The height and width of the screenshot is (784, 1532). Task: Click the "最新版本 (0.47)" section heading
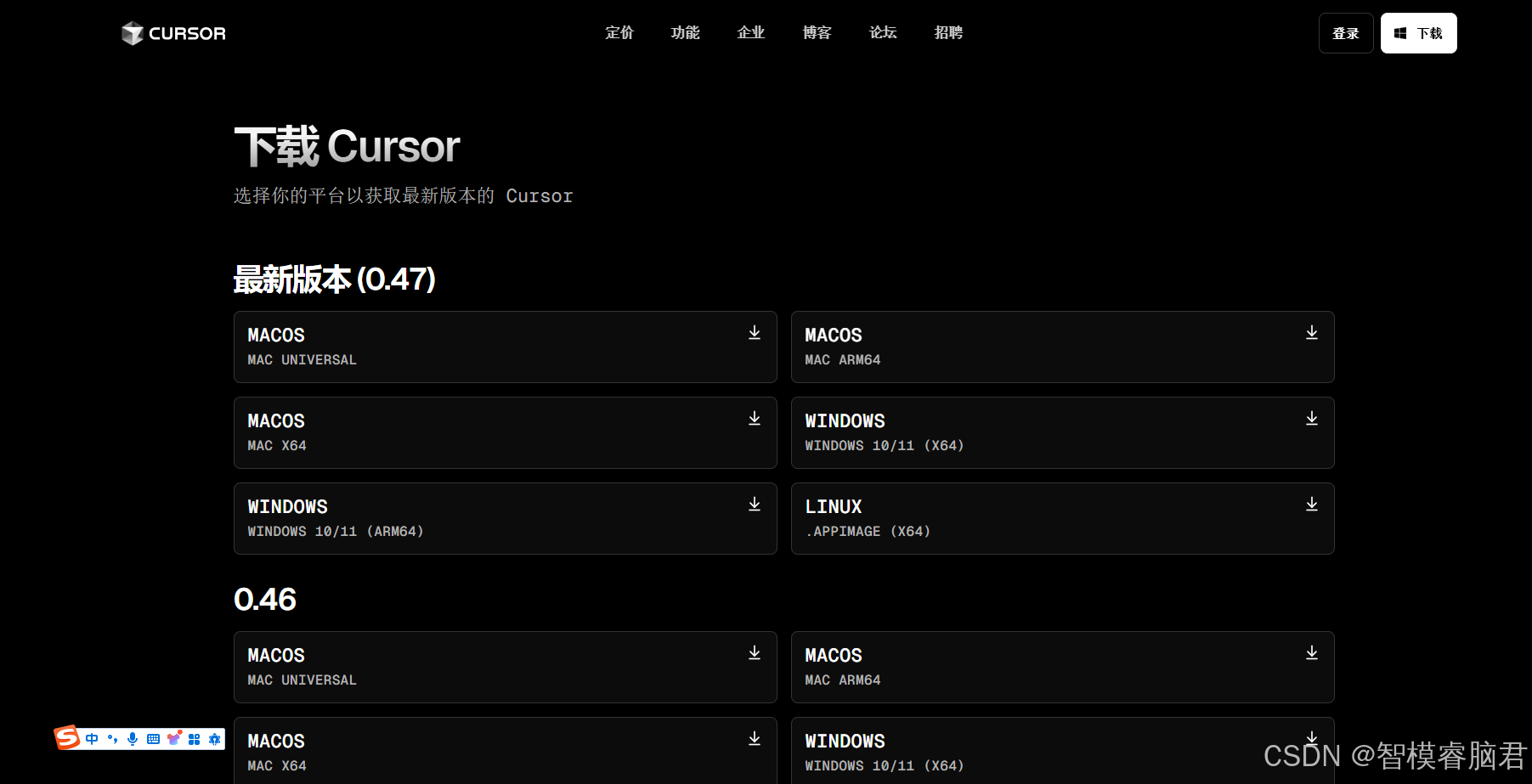pos(335,279)
